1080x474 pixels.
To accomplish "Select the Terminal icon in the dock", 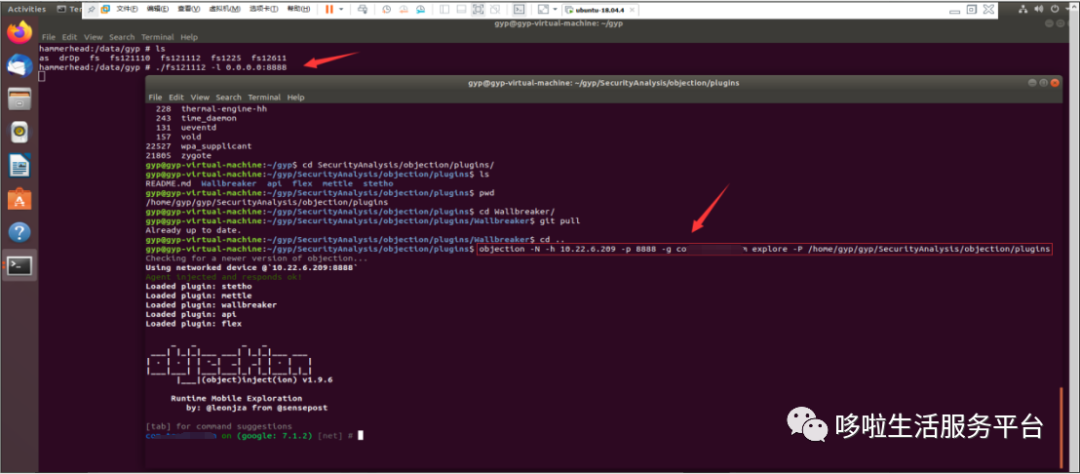I will [19, 265].
